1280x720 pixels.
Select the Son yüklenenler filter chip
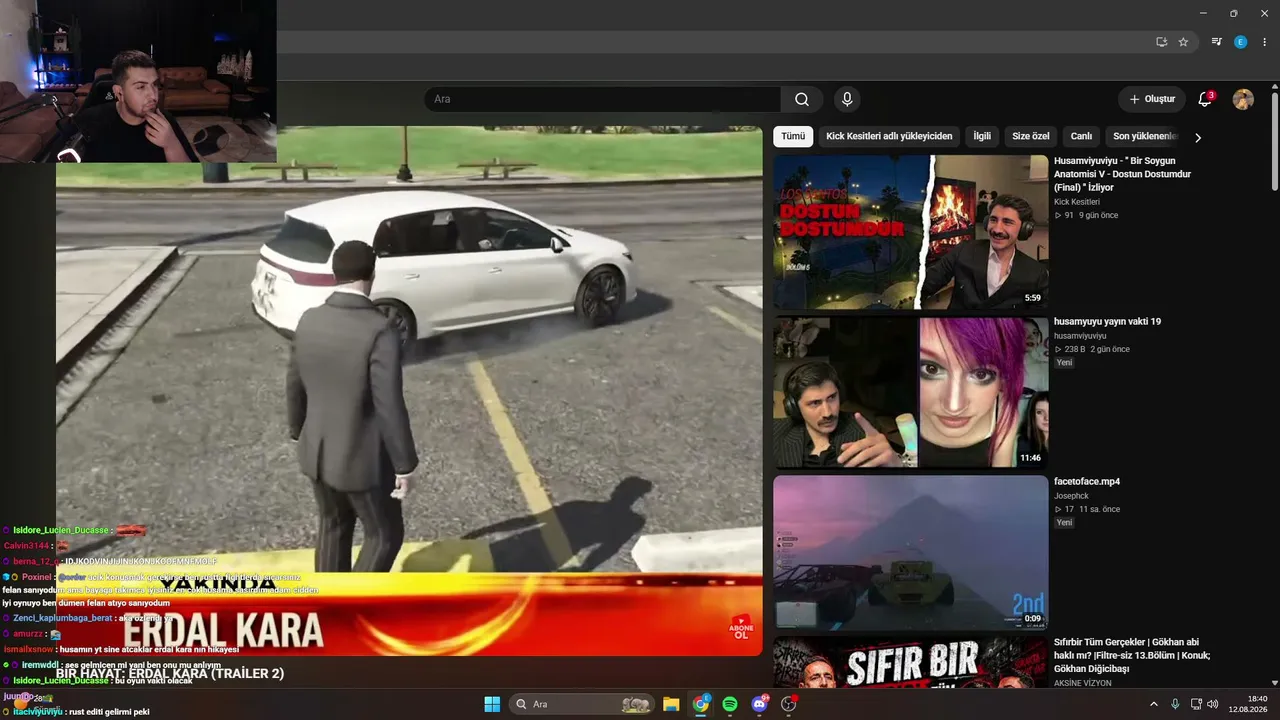(1145, 136)
